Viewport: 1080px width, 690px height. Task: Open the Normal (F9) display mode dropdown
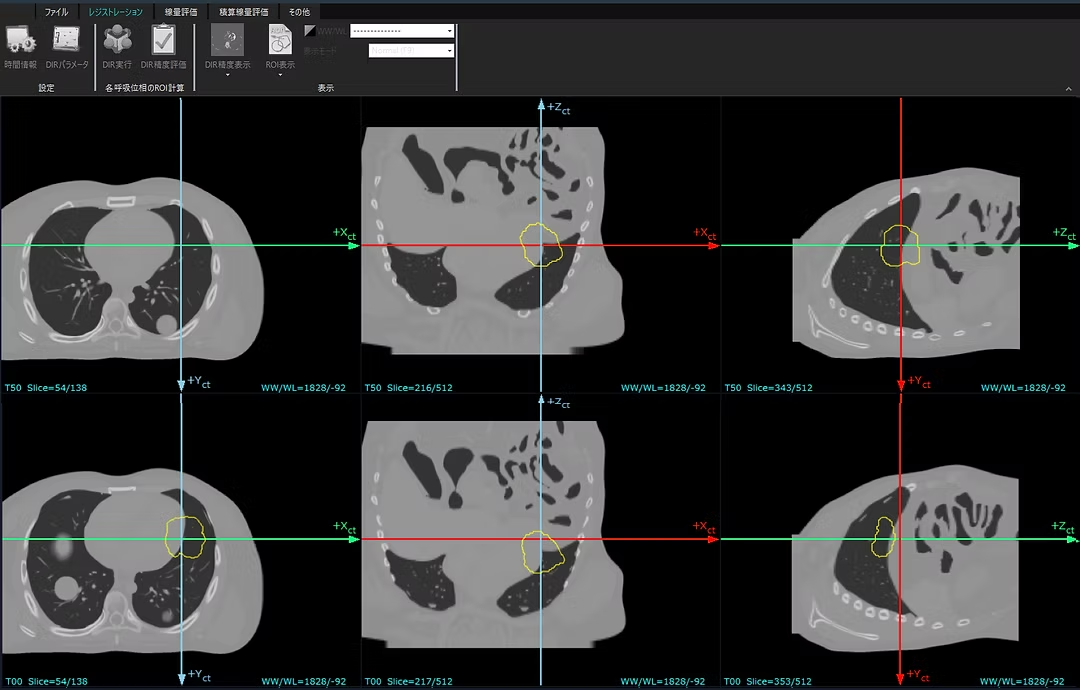point(411,51)
